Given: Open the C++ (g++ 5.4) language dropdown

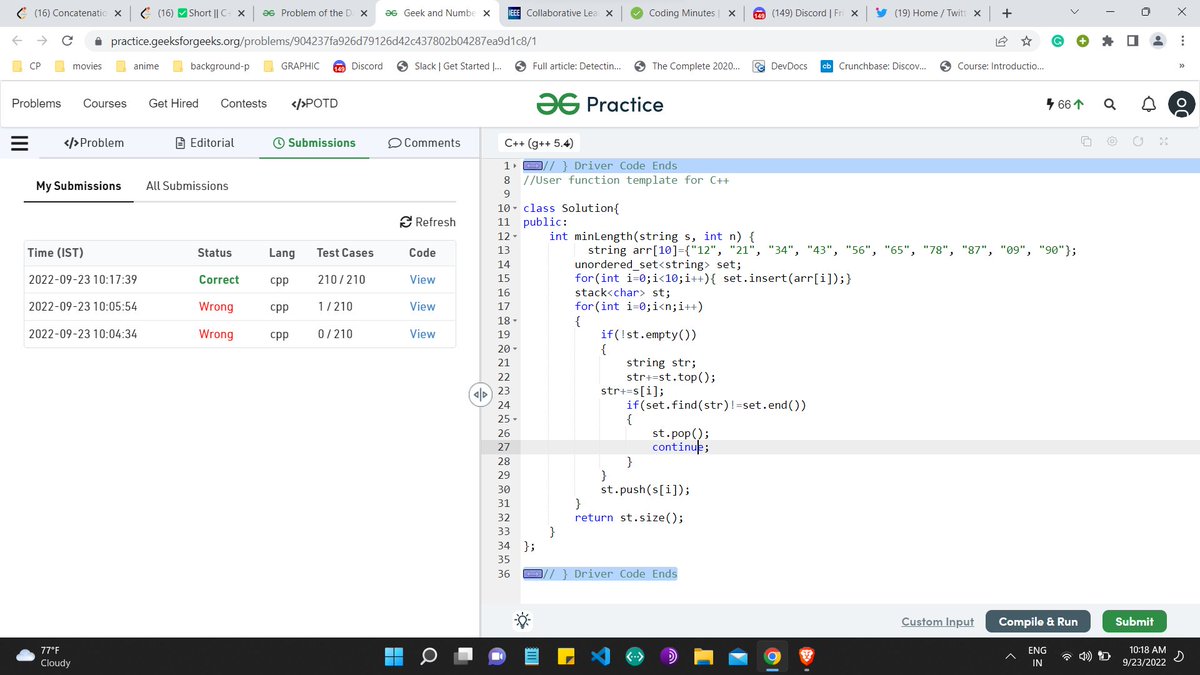Looking at the screenshot, I should click(541, 143).
